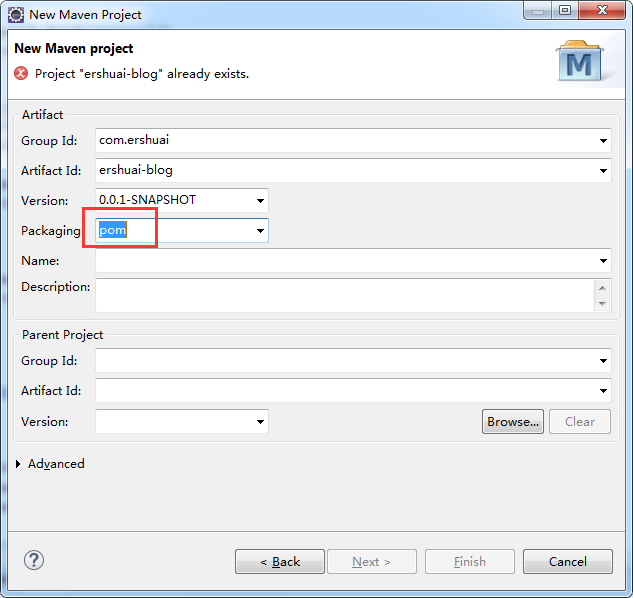The image size is (633, 598).
Task: Click the disabled Clear button
Action: [x=580, y=422]
